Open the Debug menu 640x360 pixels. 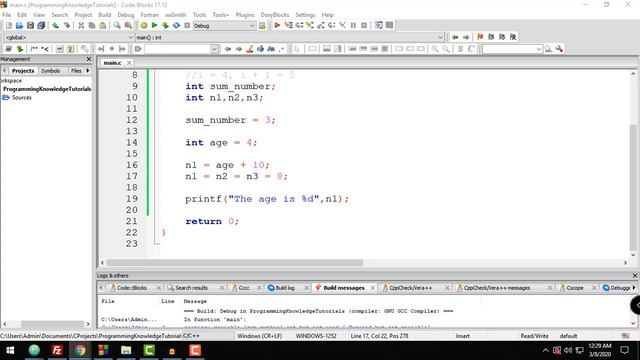pos(126,15)
